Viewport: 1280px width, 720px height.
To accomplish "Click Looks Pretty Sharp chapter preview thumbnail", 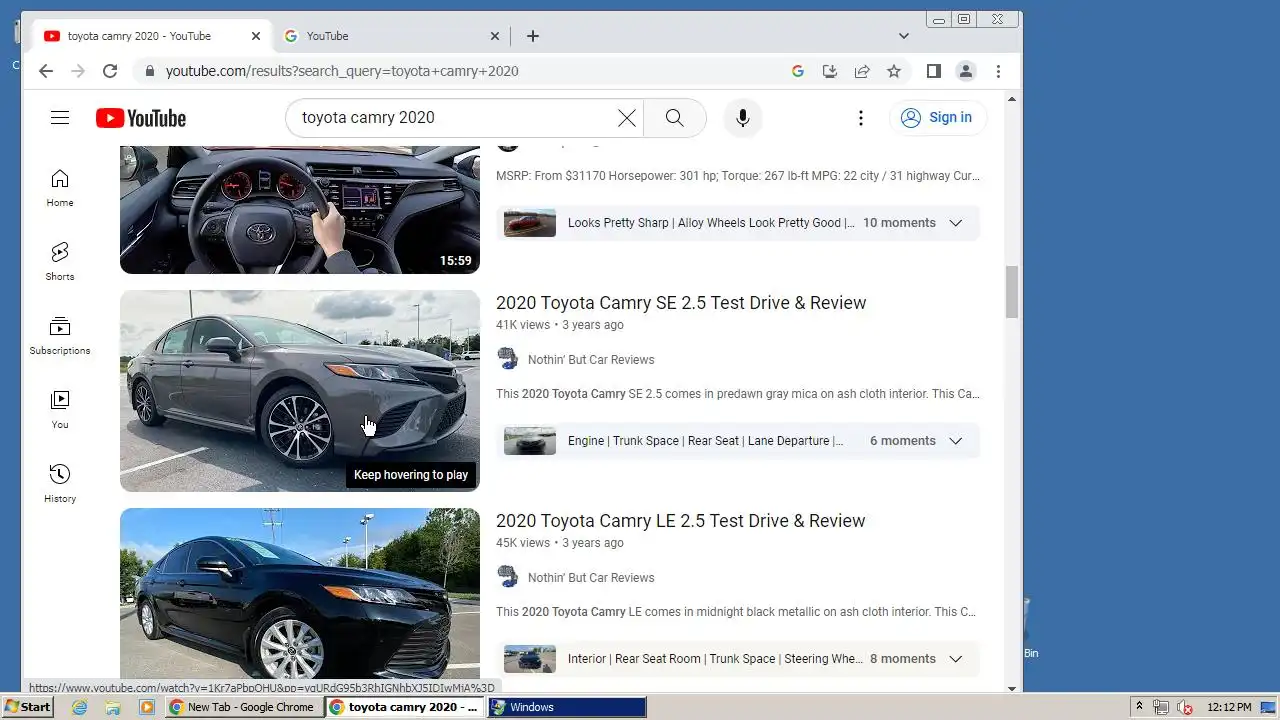I will coord(530,223).
